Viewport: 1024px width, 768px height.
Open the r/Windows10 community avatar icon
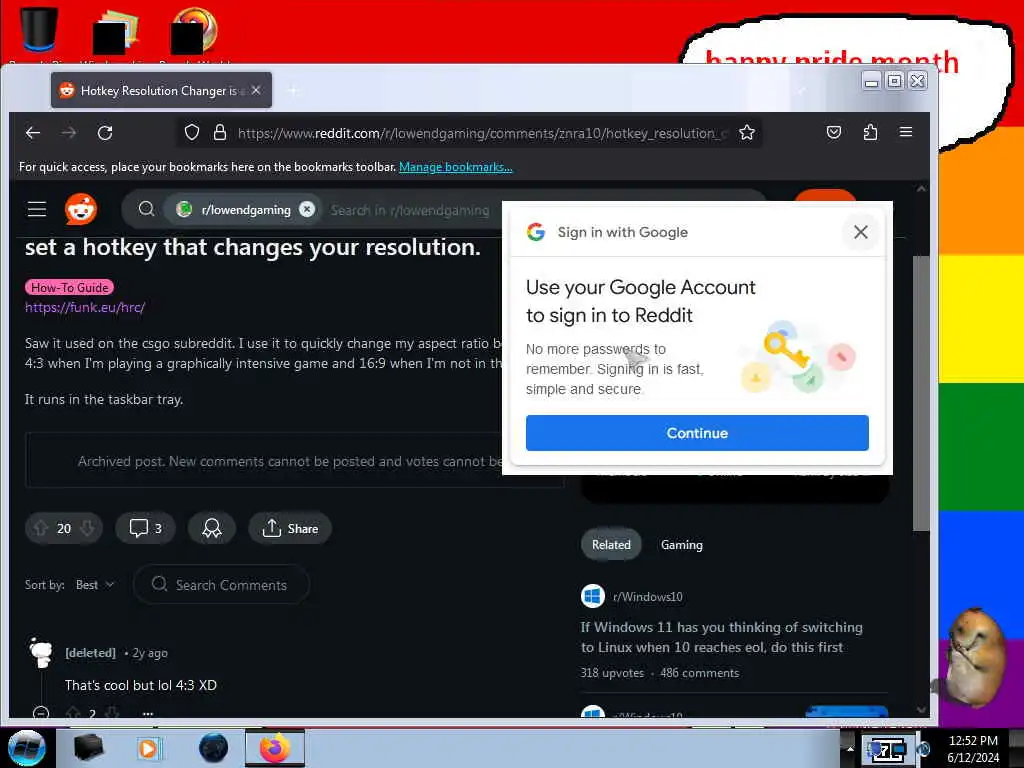(x=592, y=596)
